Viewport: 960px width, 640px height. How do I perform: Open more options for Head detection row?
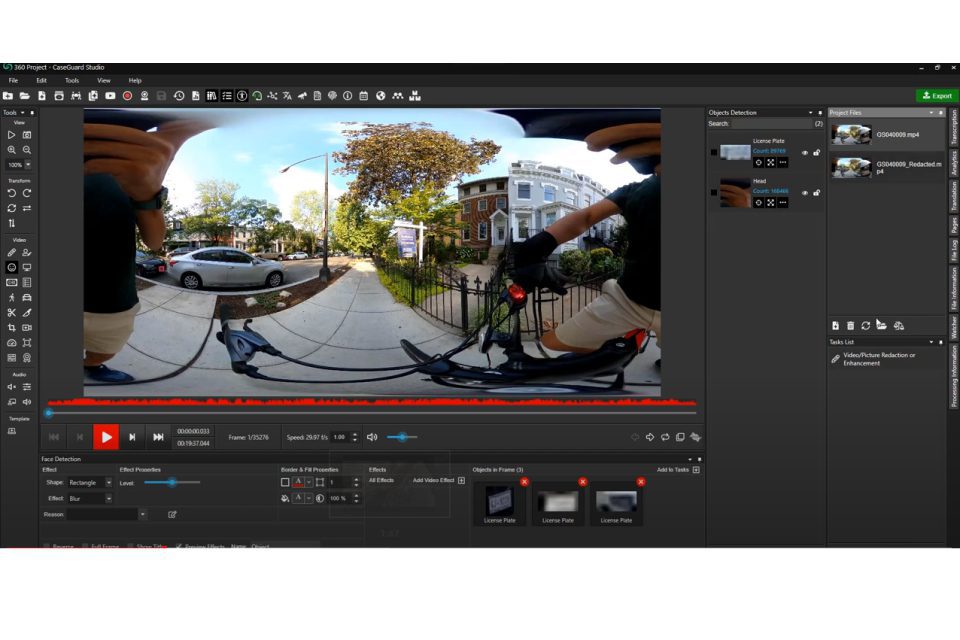click(x=782, y=203)
